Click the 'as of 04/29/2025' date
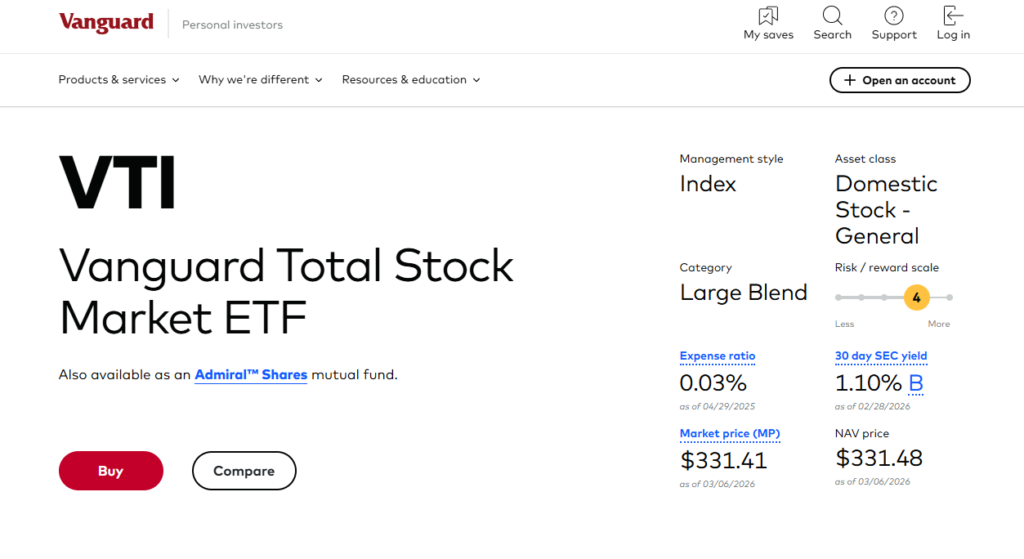 (x=717, y=406)
